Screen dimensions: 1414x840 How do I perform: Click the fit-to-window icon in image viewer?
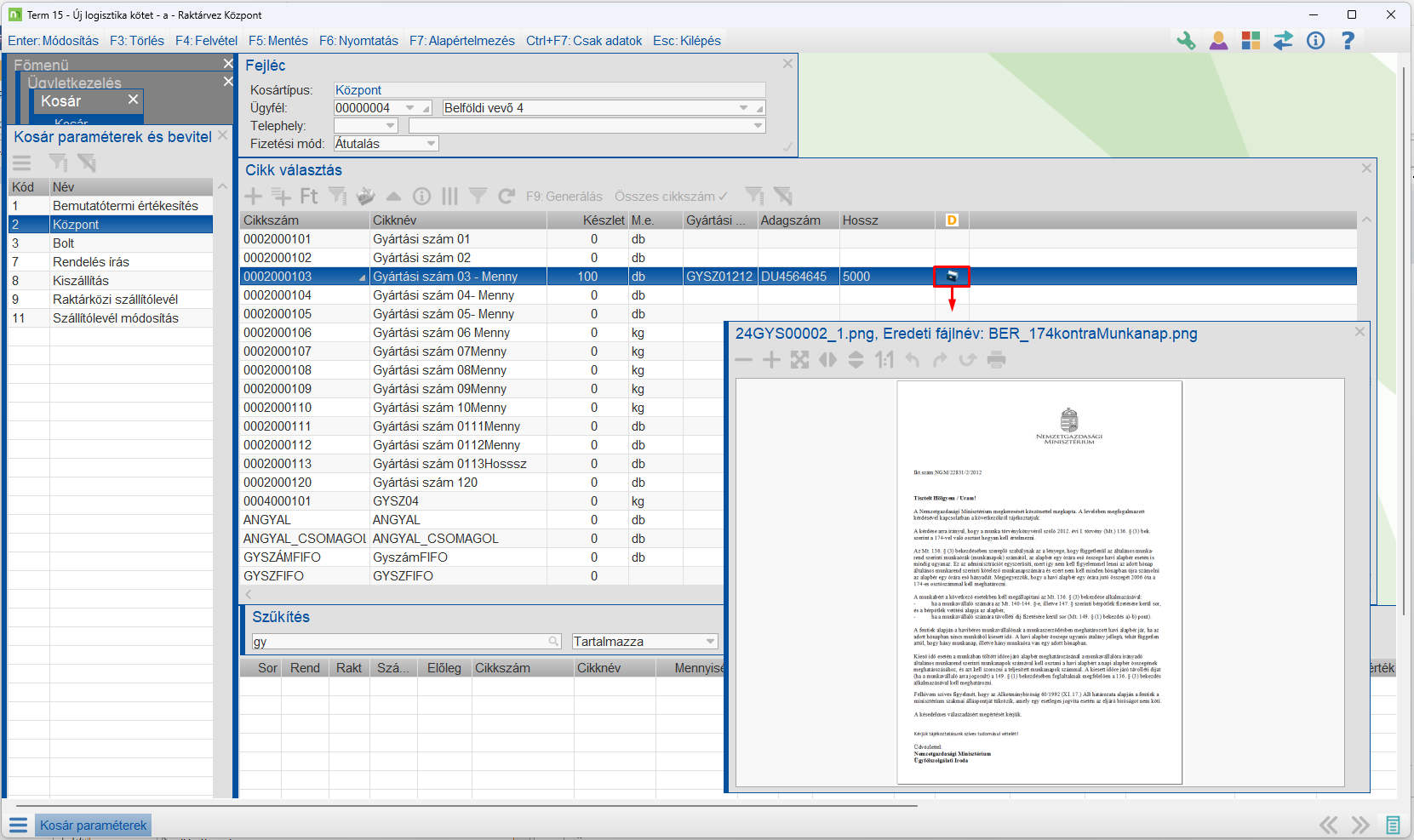[799, 360]
